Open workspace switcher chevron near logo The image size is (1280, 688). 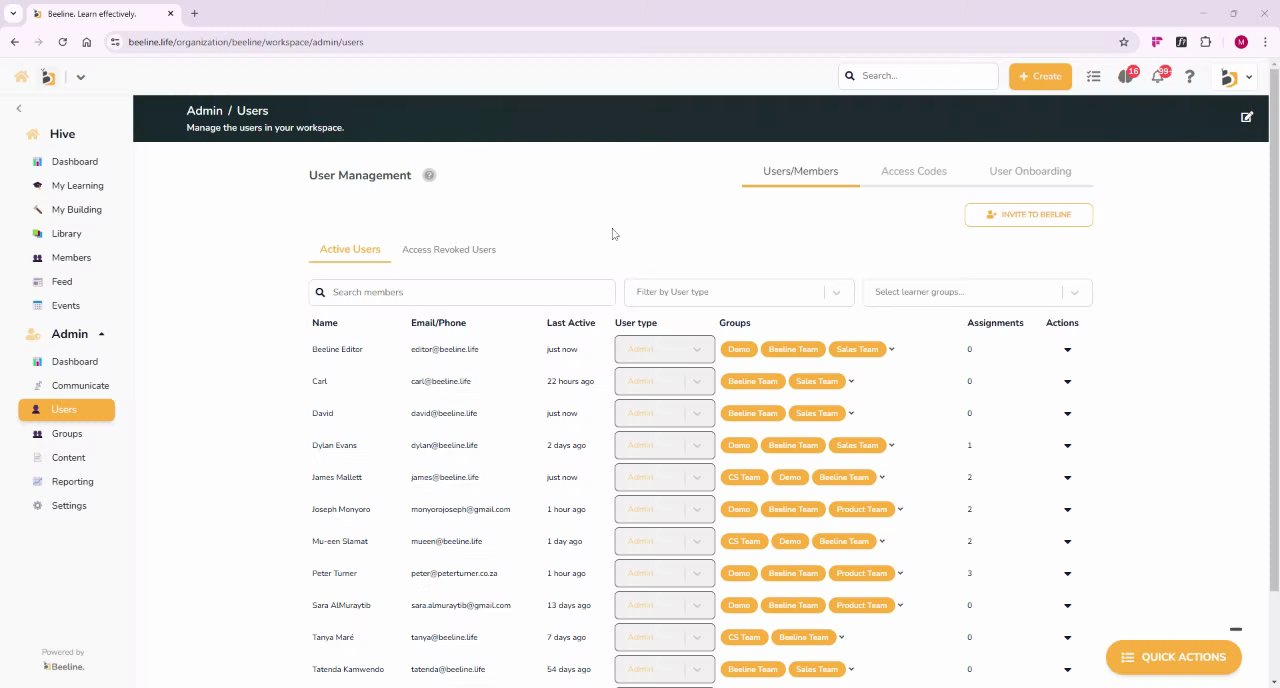click(x=81, y=77)
